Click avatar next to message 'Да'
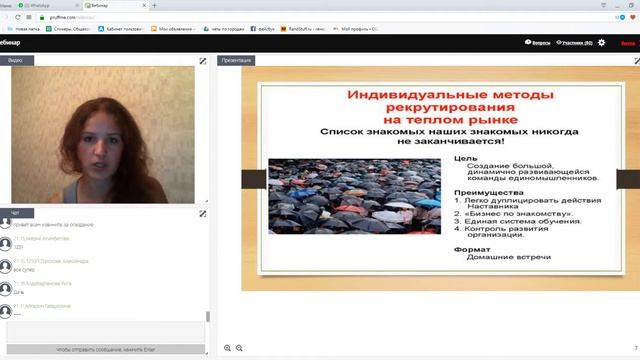This screenshot has width=640, height=360. 6,289
